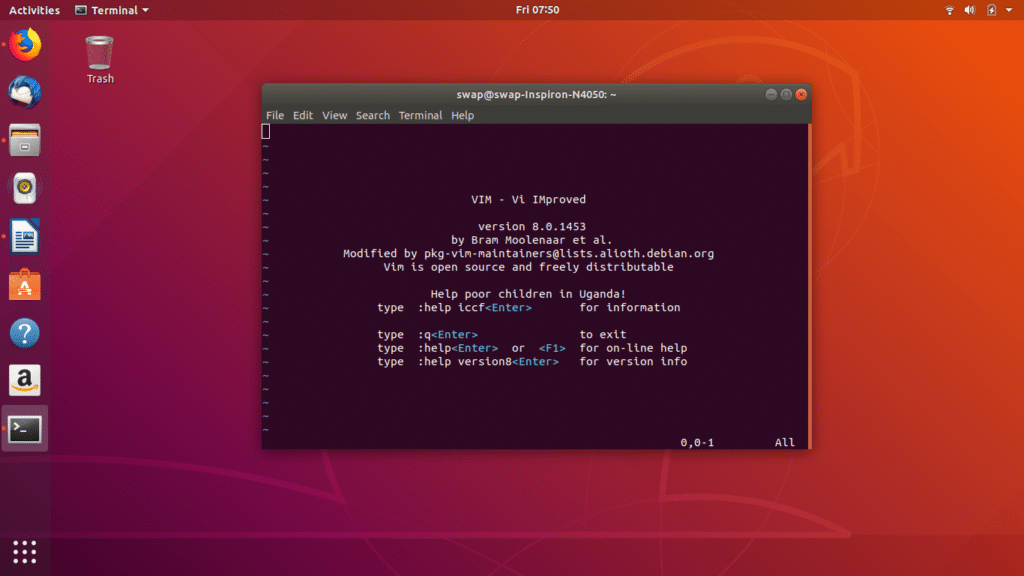The height and width of the screenshot is (576, 1024).
Task: Click Activities in the top bar
Action: pyautogui.click(x=33, y=9)
